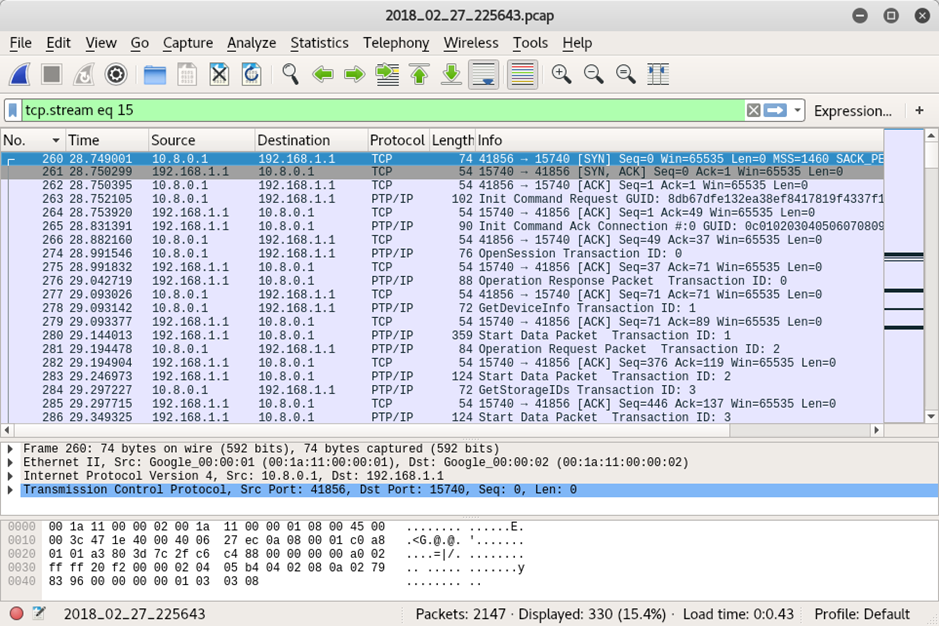Sort by the Destination column header
The width and height of the screenshot is (939, 626).
pyautogui.click(x=311, y=140)
